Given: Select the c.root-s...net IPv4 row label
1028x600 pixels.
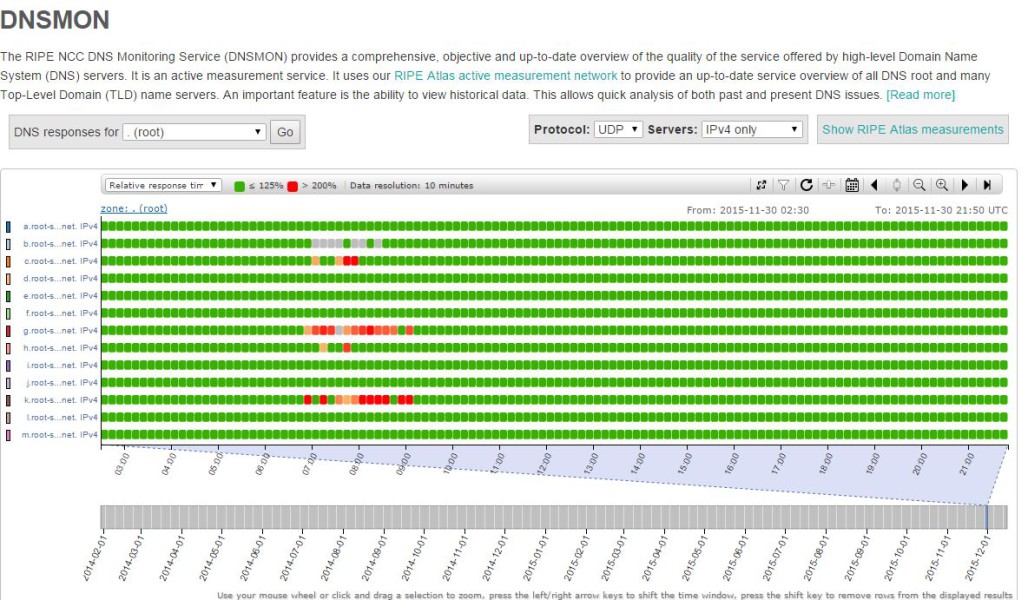Looking at the screenshot, I should coord(60,261).
